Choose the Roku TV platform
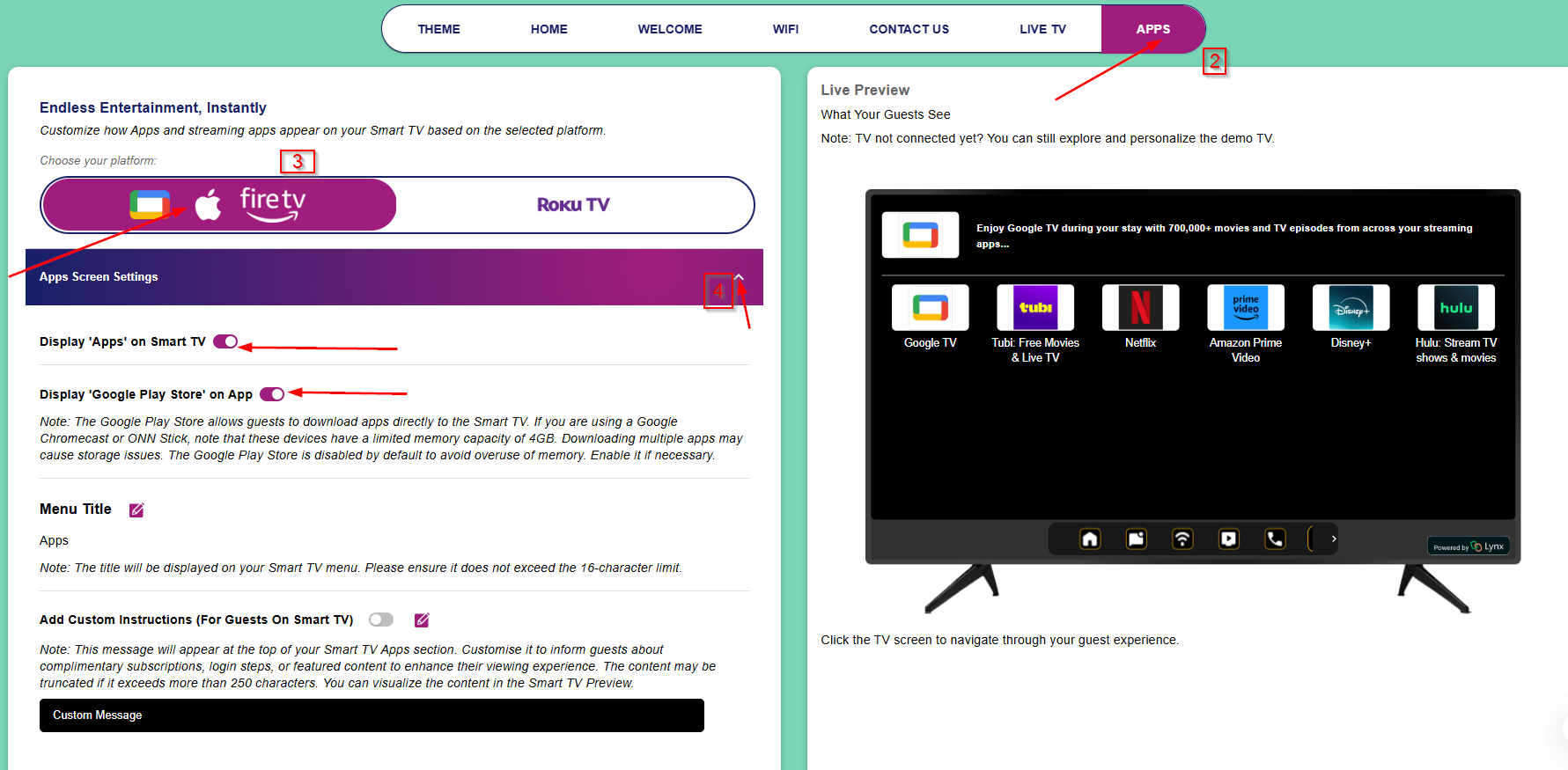1568x770 pixels. pyautogui.click(x=573, y=205)
